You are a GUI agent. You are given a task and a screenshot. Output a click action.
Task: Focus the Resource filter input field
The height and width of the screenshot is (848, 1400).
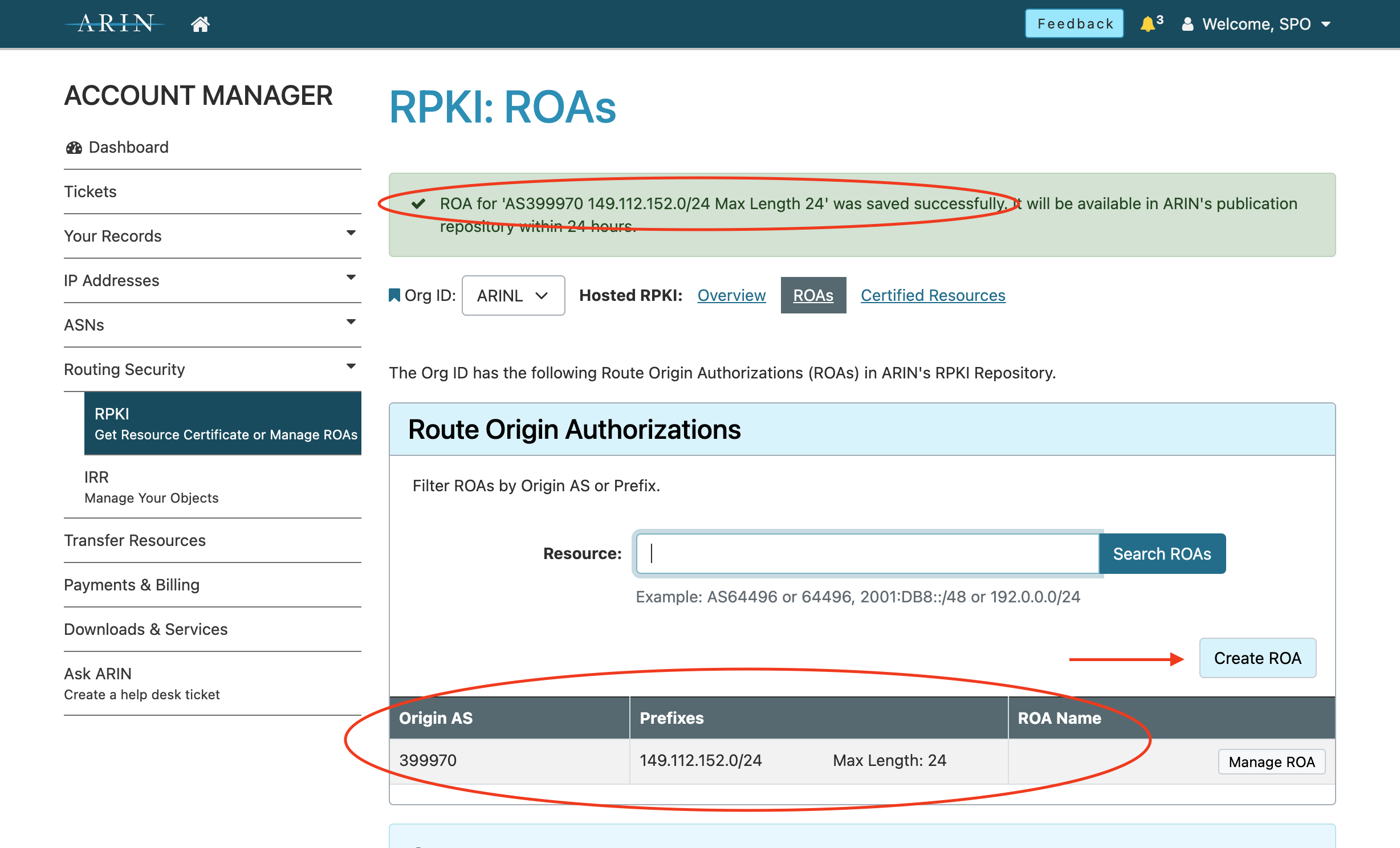tap(868, 553)
